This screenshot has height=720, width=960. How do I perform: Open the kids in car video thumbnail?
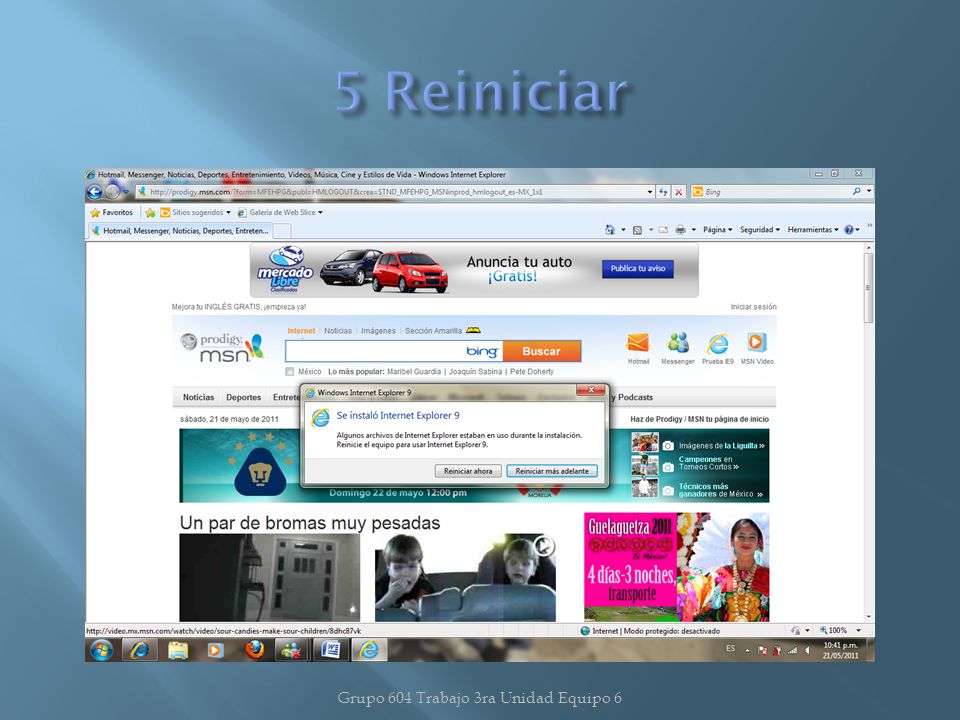click(x=465, y=578)
